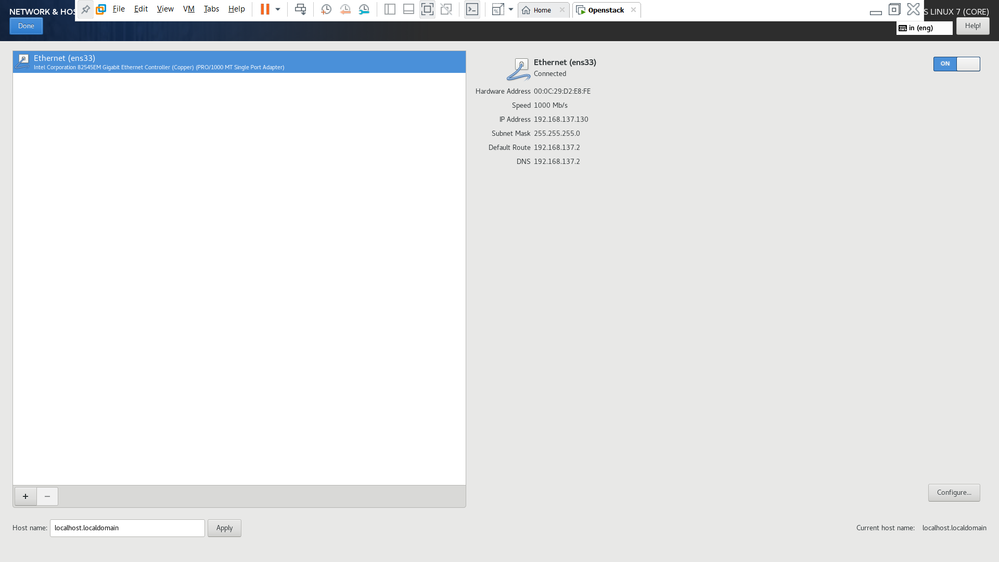
Task: Click the unity mode icon
Action: (446, 9)
